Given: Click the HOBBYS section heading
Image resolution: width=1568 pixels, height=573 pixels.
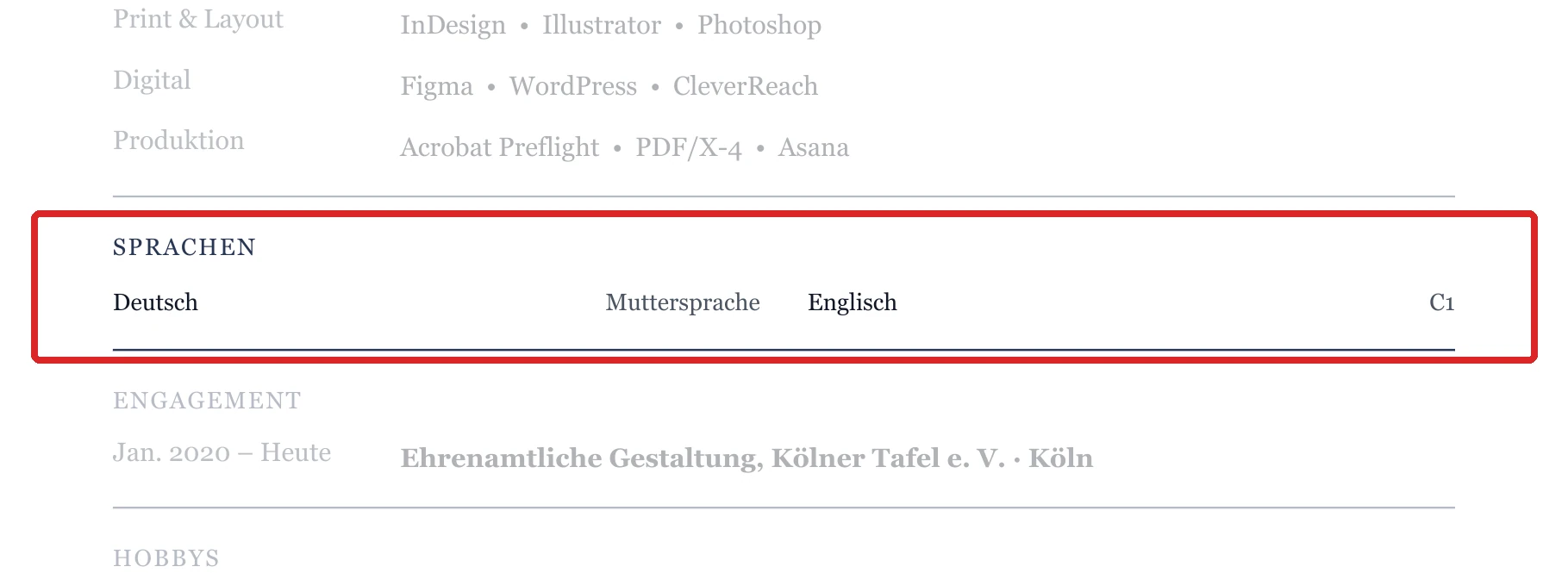Looking at the screenshot, I should 166,558.
